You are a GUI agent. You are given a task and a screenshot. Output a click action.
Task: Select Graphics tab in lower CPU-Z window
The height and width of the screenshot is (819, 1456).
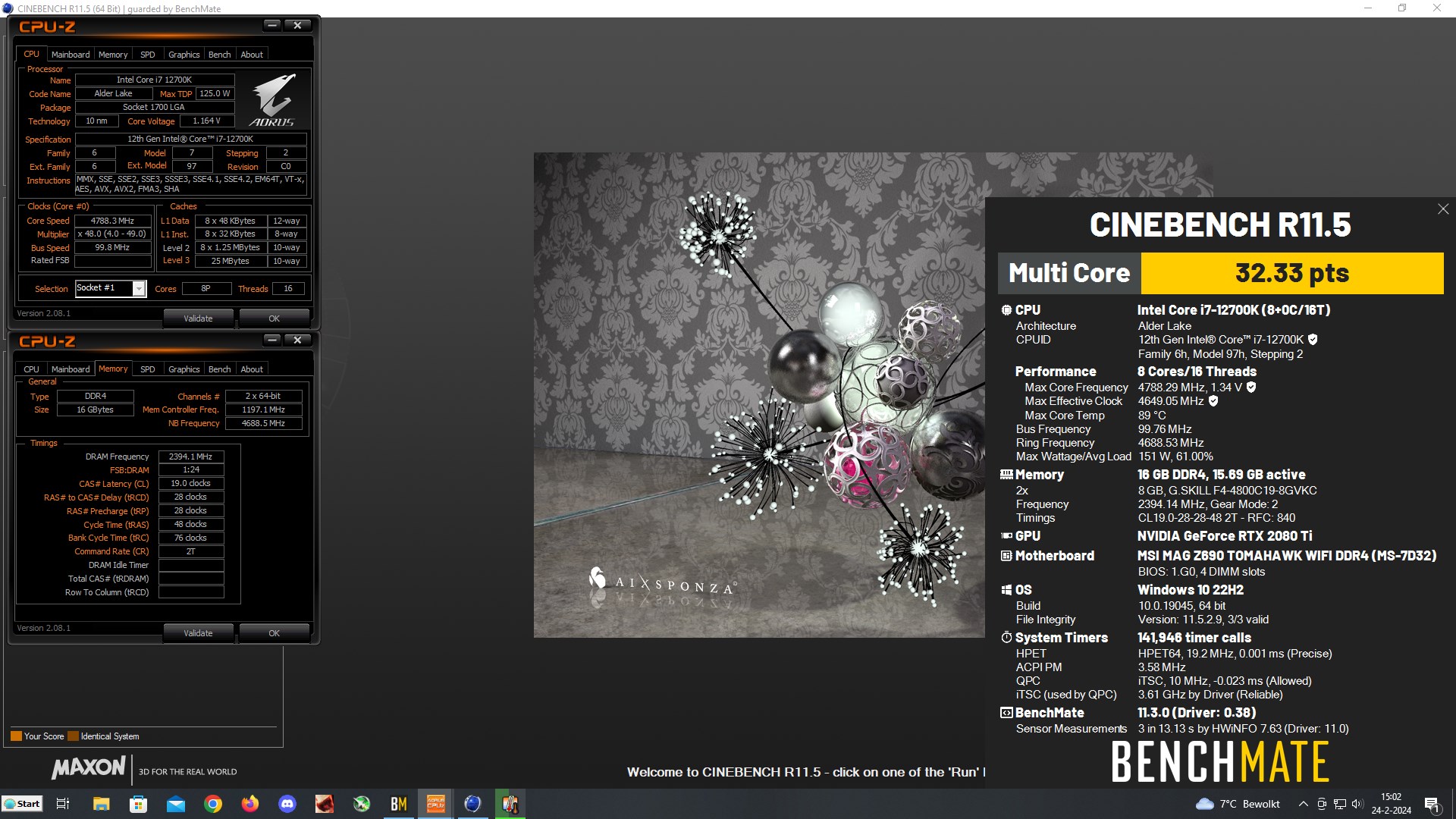184,369
